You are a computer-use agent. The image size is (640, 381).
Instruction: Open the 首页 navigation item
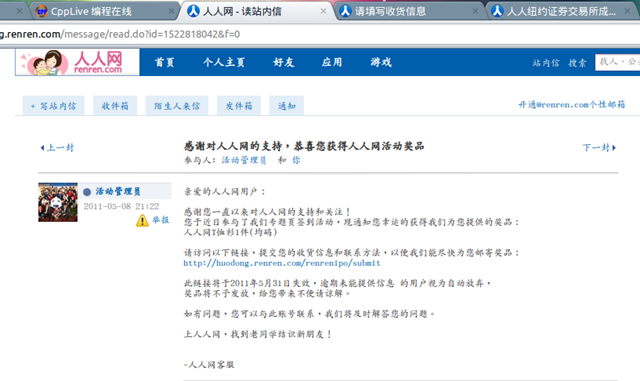click(x=165, y=62)
